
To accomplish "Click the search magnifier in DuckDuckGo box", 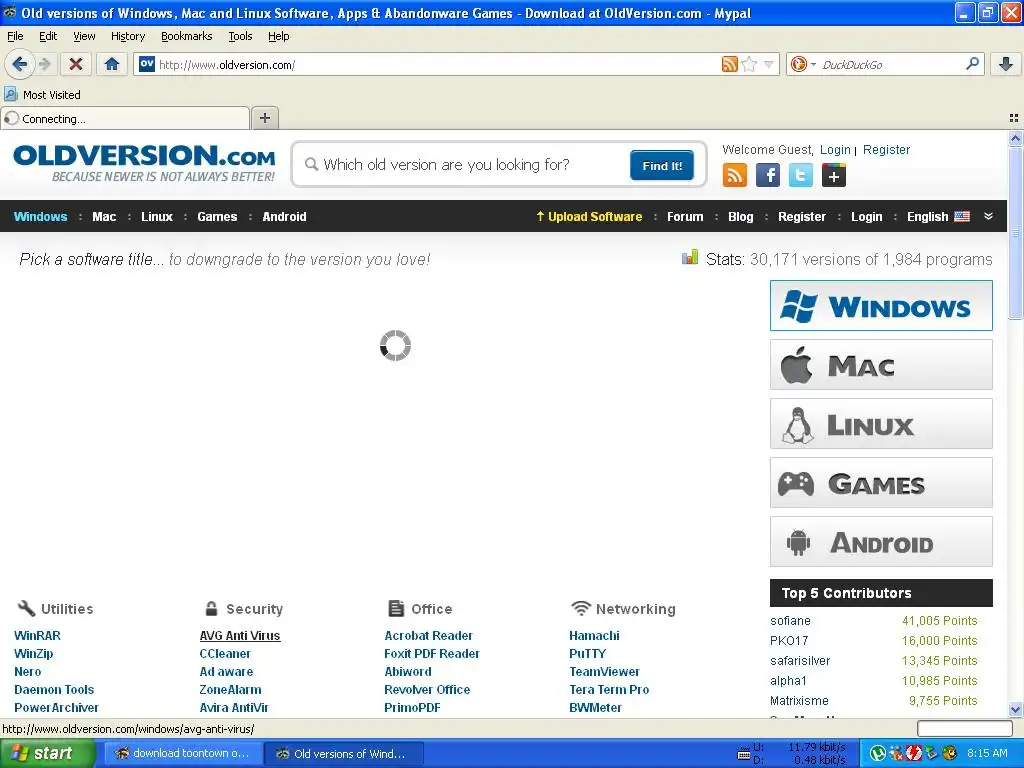I will 972,63.
